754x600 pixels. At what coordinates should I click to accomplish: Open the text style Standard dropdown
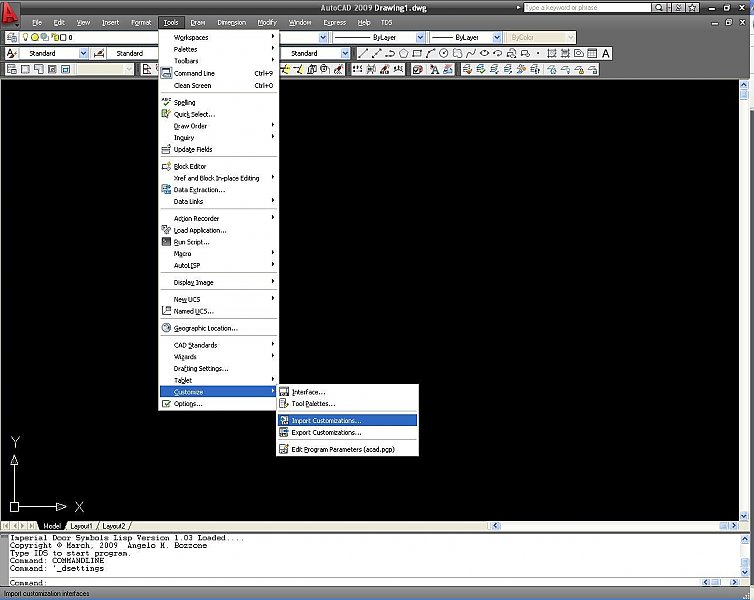coord(83,53)
